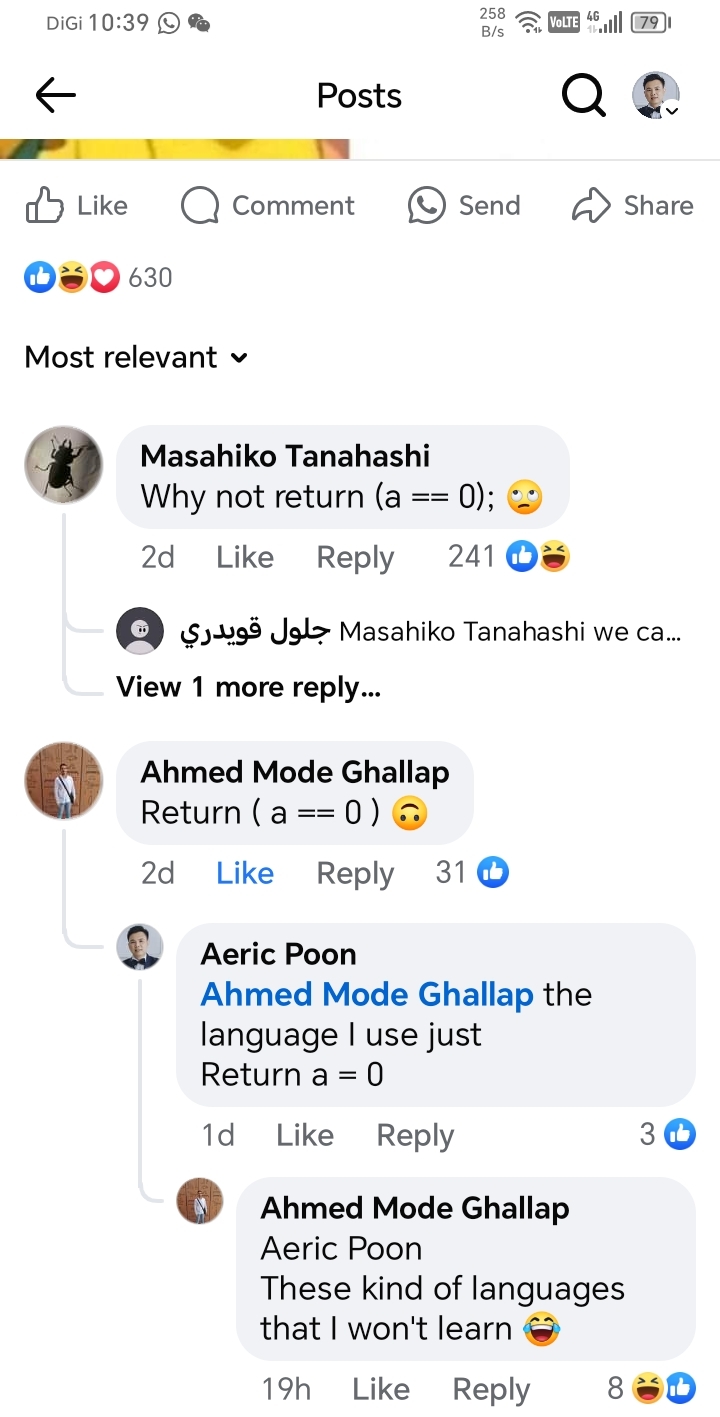Tap the 630 reactions count
720x1417 pixels.
click(149, 277)
